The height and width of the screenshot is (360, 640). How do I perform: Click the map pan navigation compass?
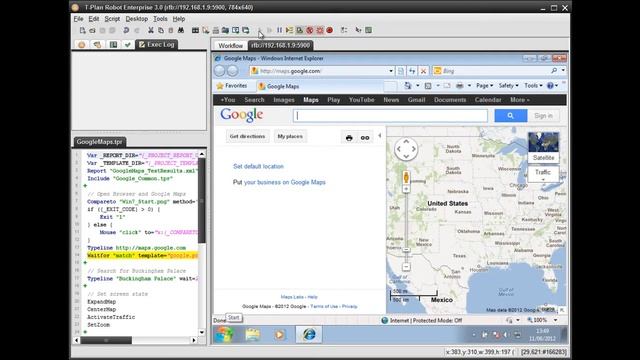(406, 149)
